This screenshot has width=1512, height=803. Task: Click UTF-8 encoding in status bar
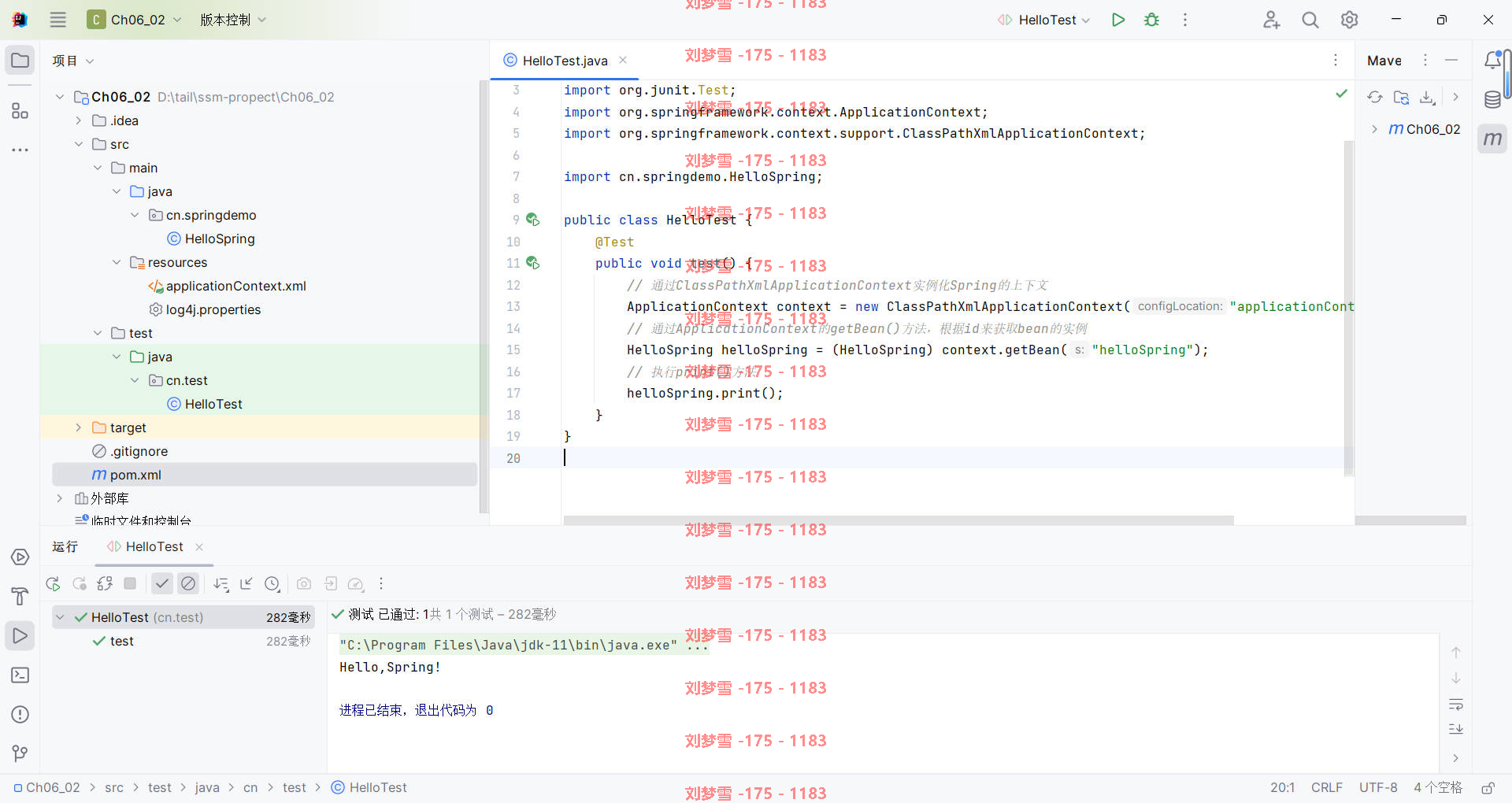[x=1378, y=788]
